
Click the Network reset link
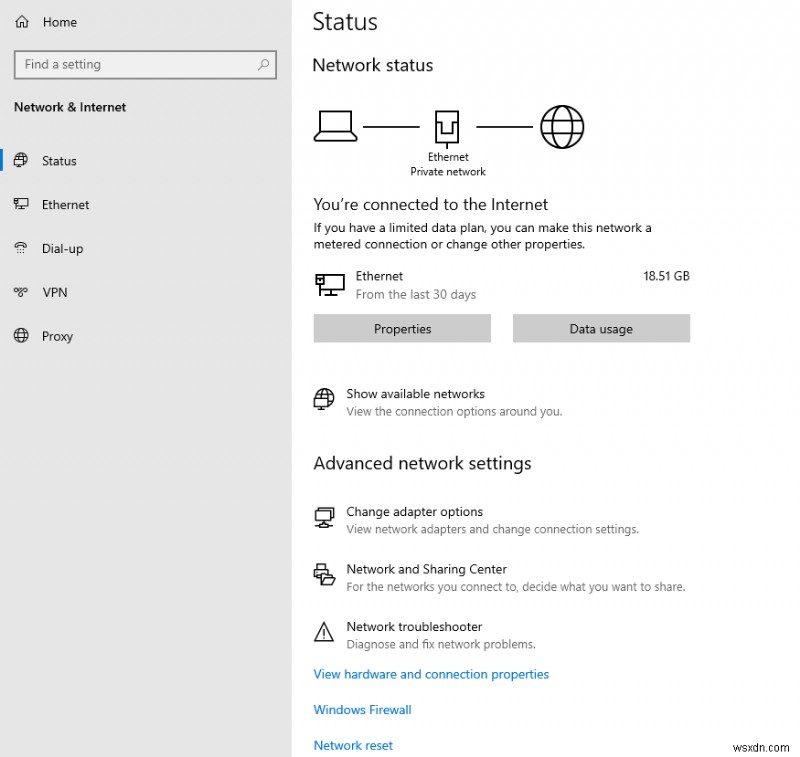click(353, 746)
